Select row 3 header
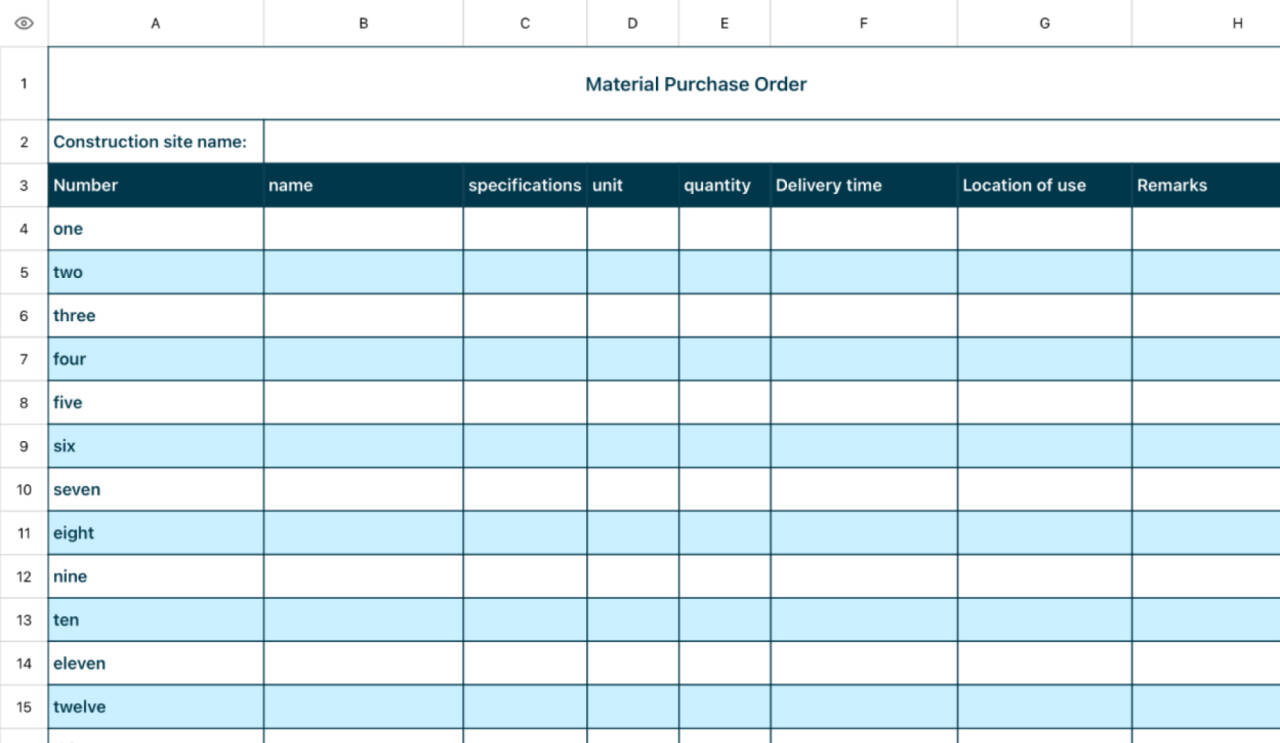Viewport: 1280px width, 743px height. (24, 185)
